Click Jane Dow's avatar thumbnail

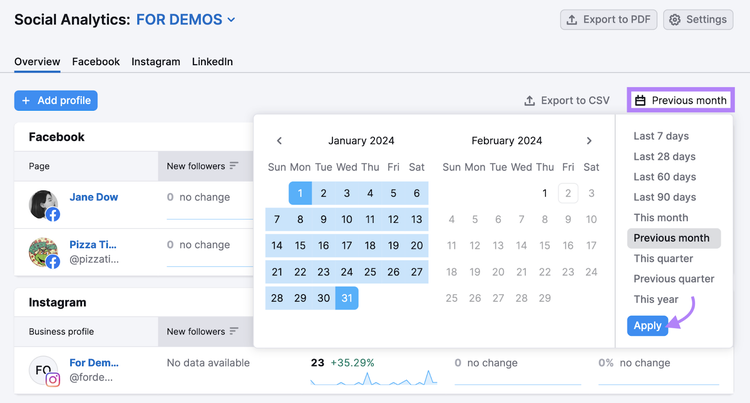point(44,205)
